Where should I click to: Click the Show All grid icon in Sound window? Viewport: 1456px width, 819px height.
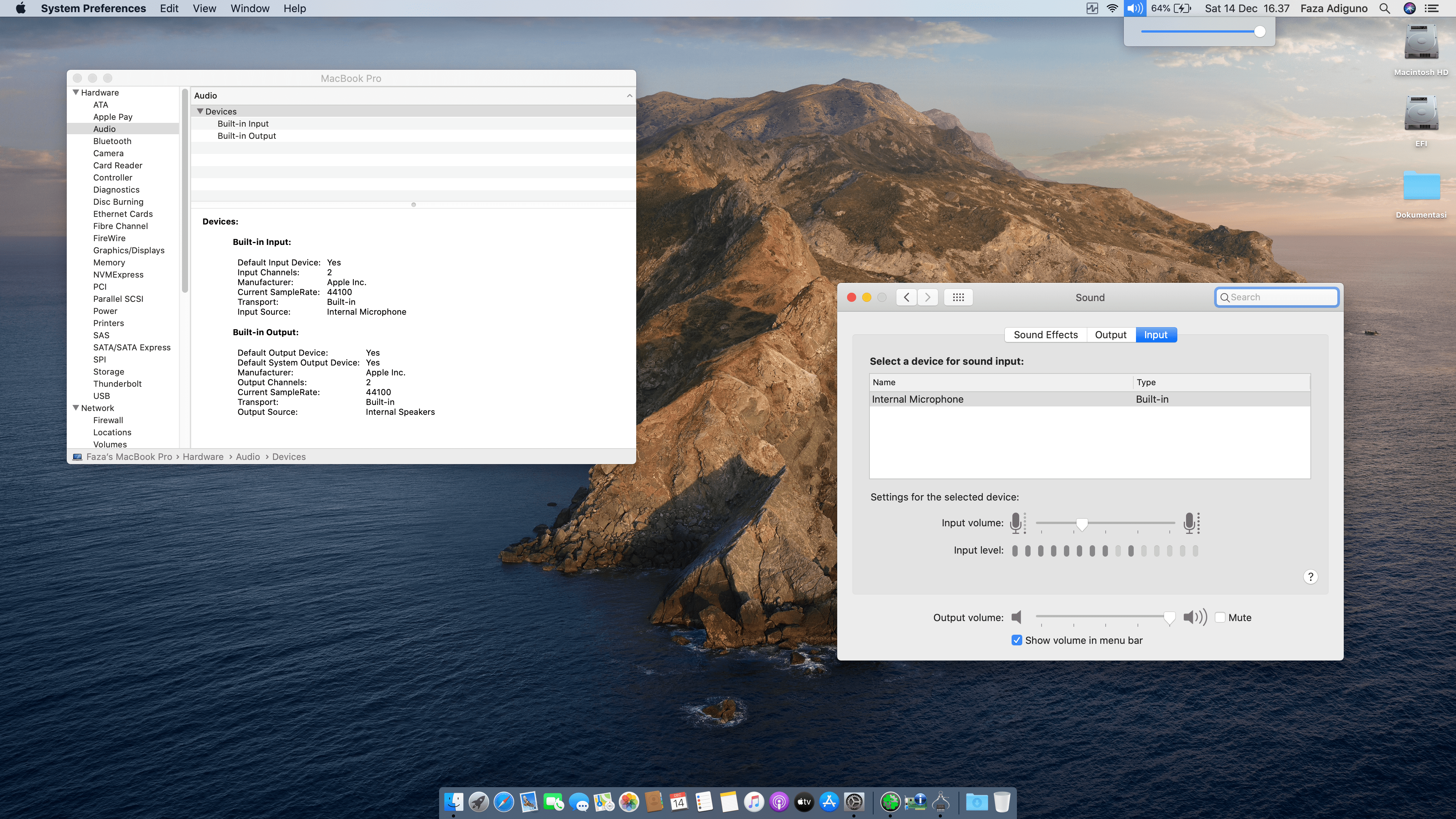pyautogui.click(x=958, y=297)
